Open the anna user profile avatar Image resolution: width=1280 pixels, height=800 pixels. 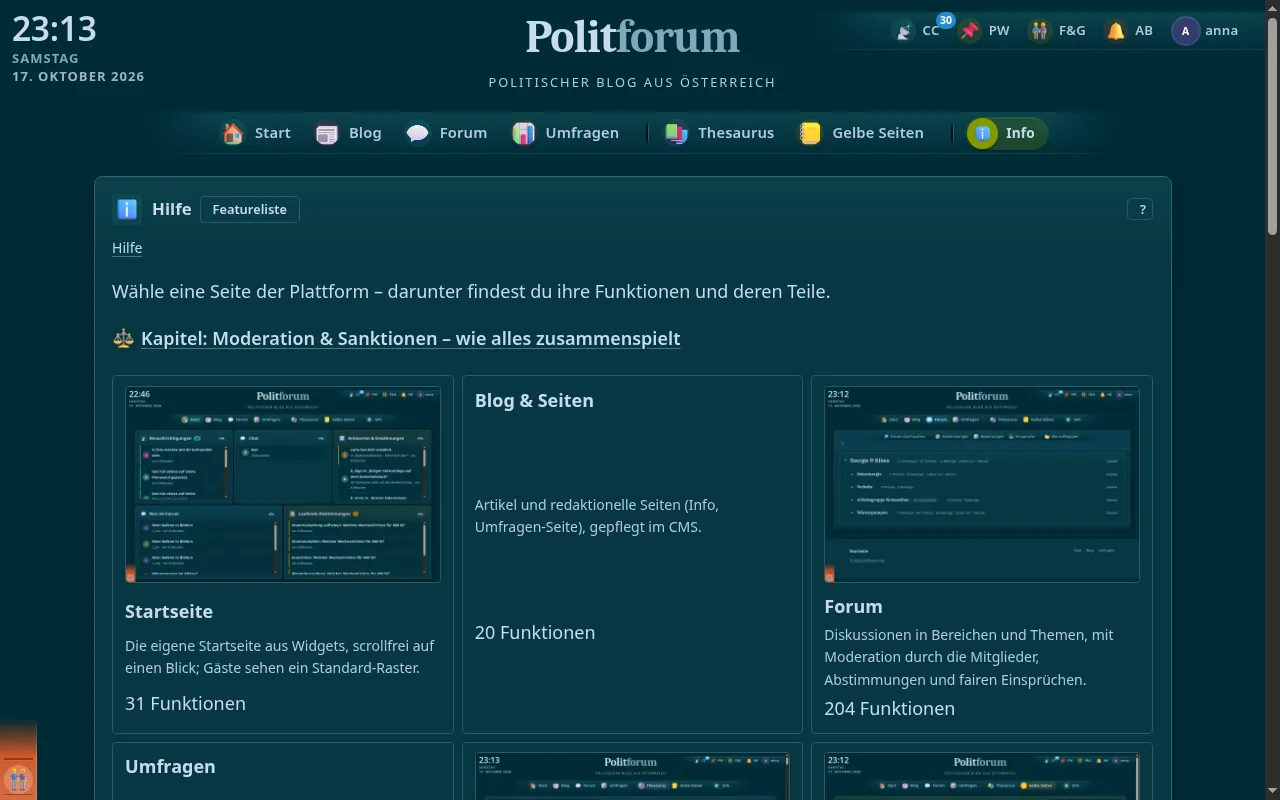pos(1185,31)
